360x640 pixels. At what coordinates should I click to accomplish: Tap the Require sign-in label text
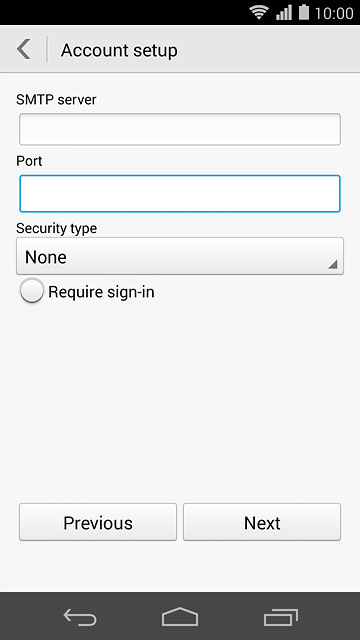pyautogui.click(x=101, y=292)
